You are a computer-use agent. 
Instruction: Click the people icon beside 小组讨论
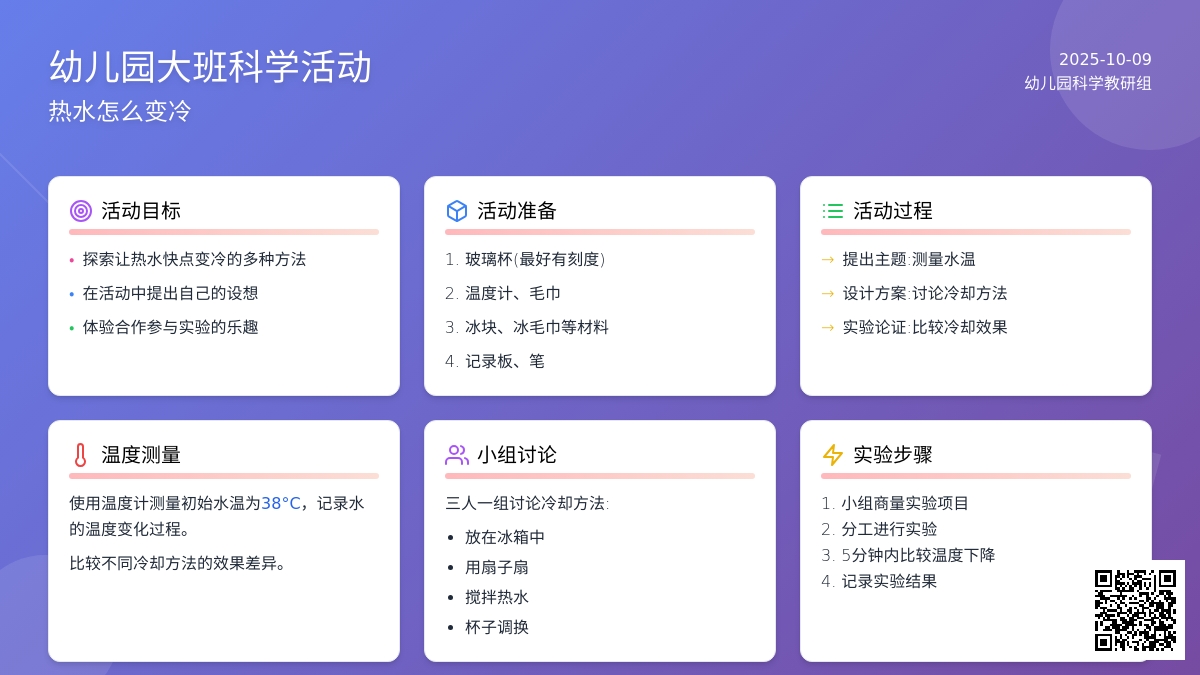(457, 455)
